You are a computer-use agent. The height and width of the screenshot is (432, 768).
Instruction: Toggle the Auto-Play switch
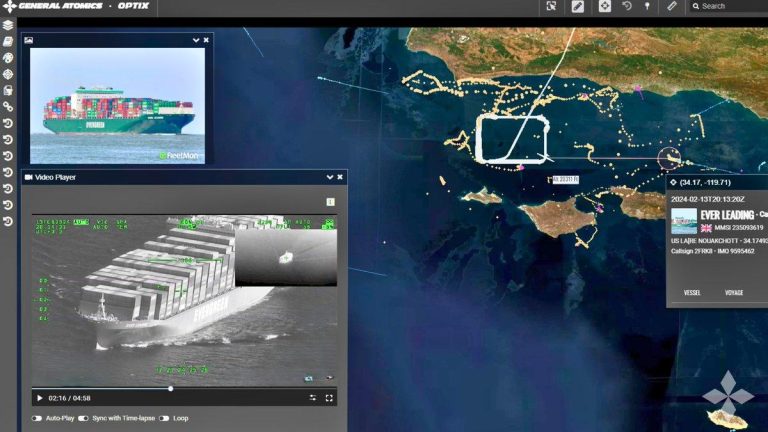[x=37, y=418]
